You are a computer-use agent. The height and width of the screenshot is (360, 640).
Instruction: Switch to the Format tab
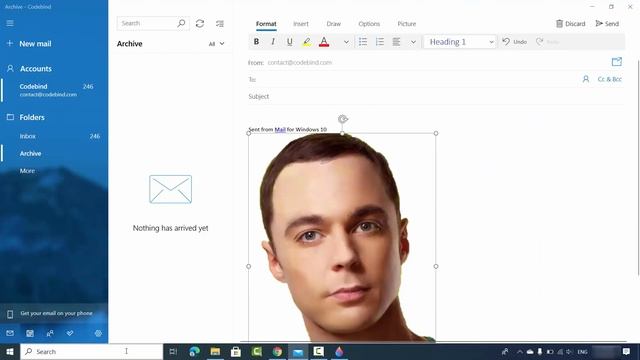[x=266, y=24]
